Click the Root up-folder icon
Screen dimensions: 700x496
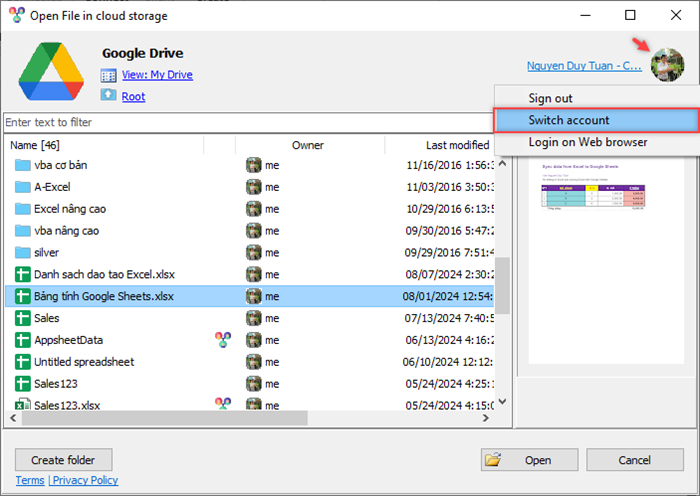point(108,95)
